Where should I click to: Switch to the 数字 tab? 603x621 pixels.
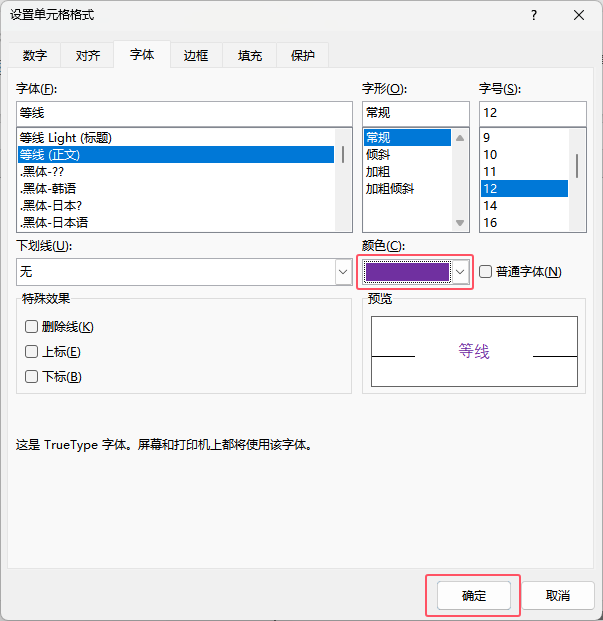coord(35,56)
